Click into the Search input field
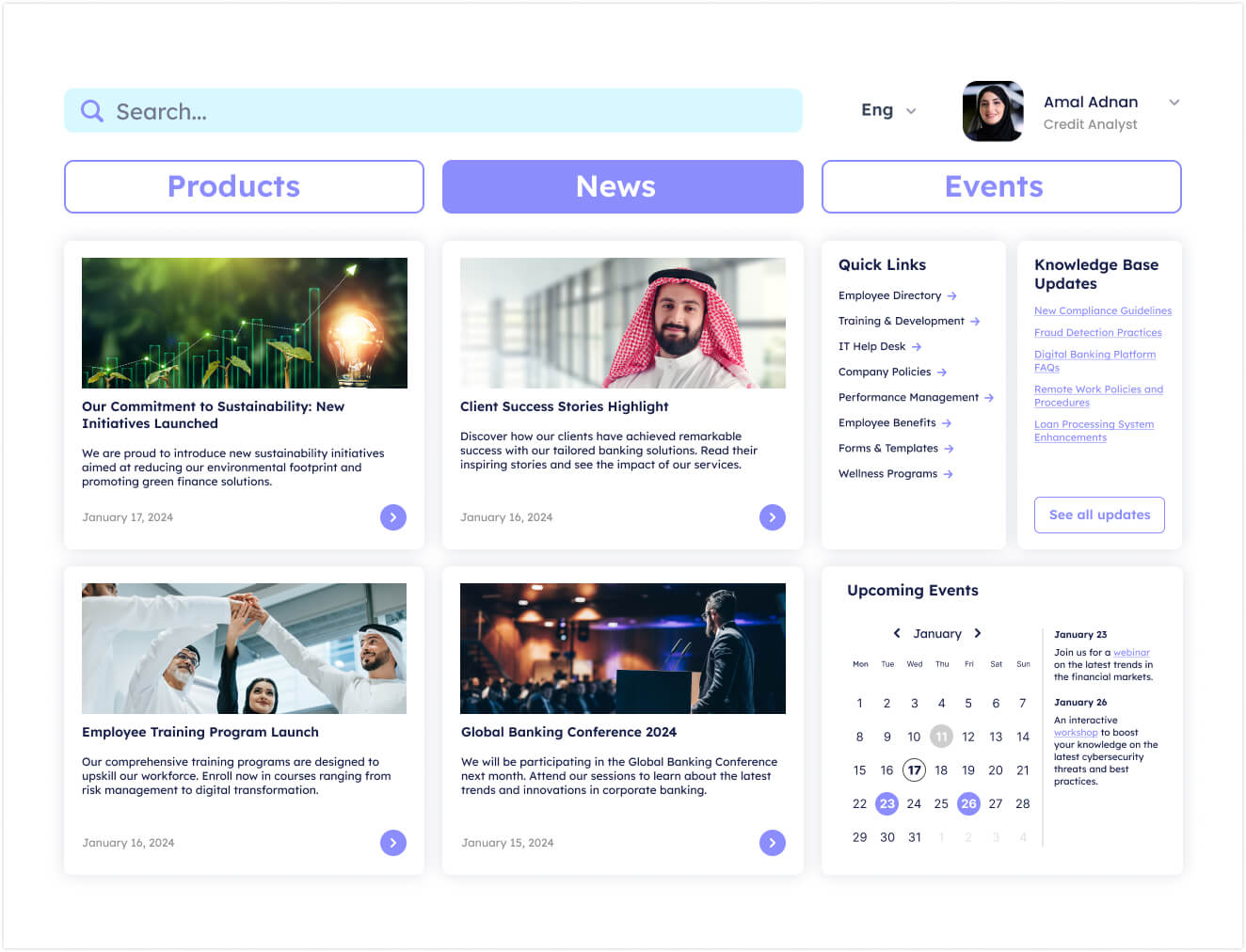The image size is (1246, 952). [x=452, y=111]
